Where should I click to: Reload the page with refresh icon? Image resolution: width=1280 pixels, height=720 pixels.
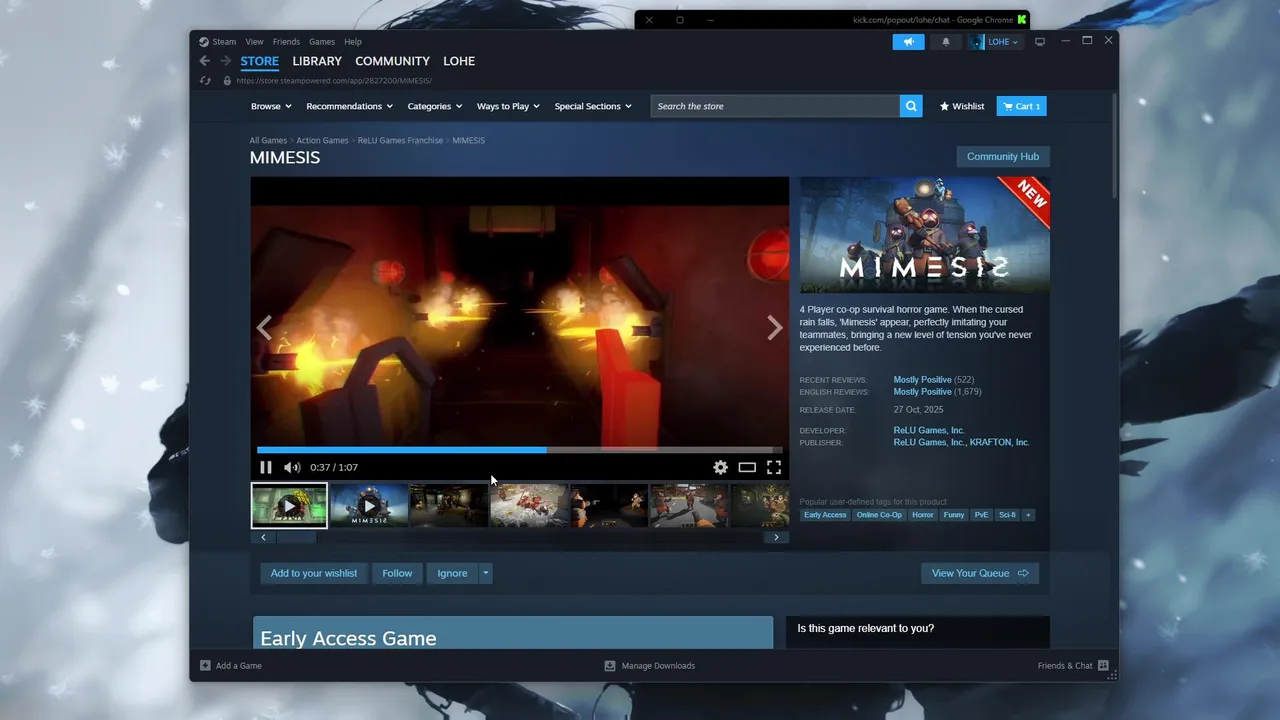(205, 81)
